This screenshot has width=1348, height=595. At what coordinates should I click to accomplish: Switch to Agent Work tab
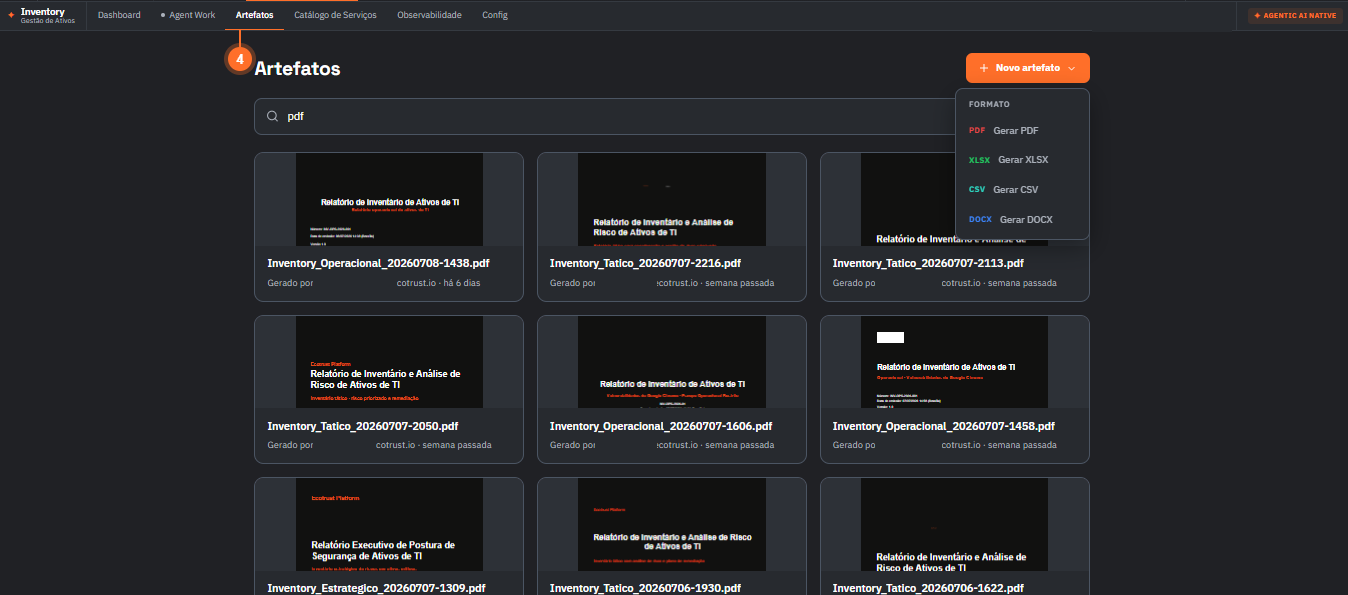[188, 15]
